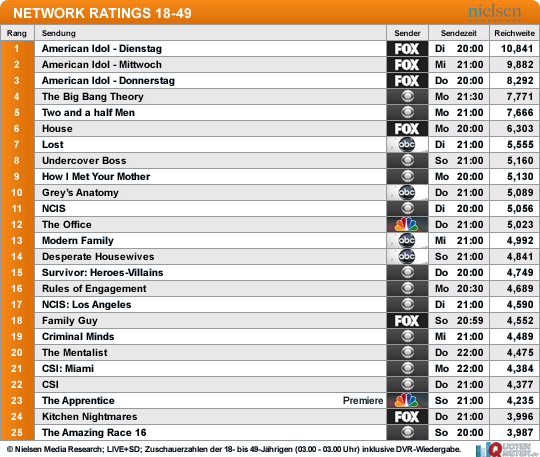Click the orange rank cell number 12
The width and height of the screenshot is (540, 457).
click(17, 225)
